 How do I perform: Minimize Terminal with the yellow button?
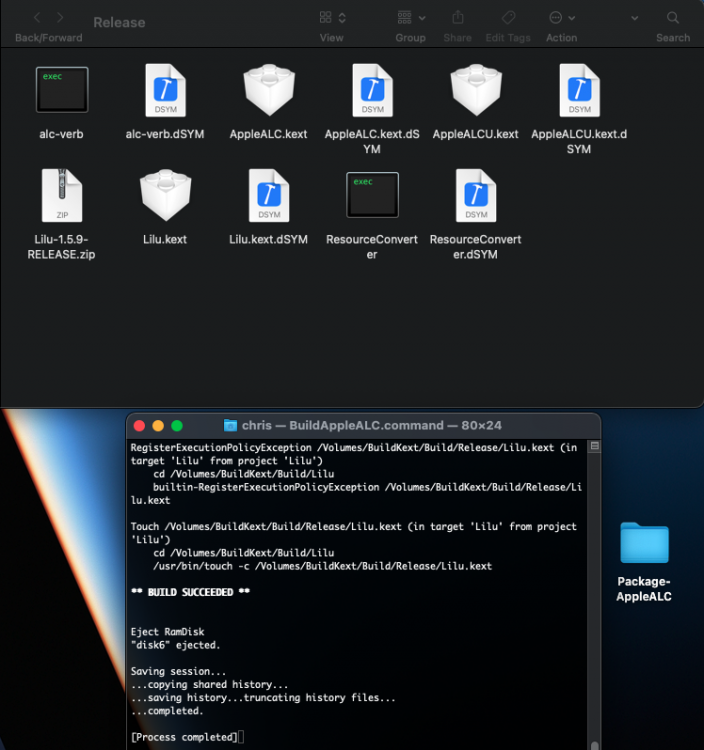158,426
